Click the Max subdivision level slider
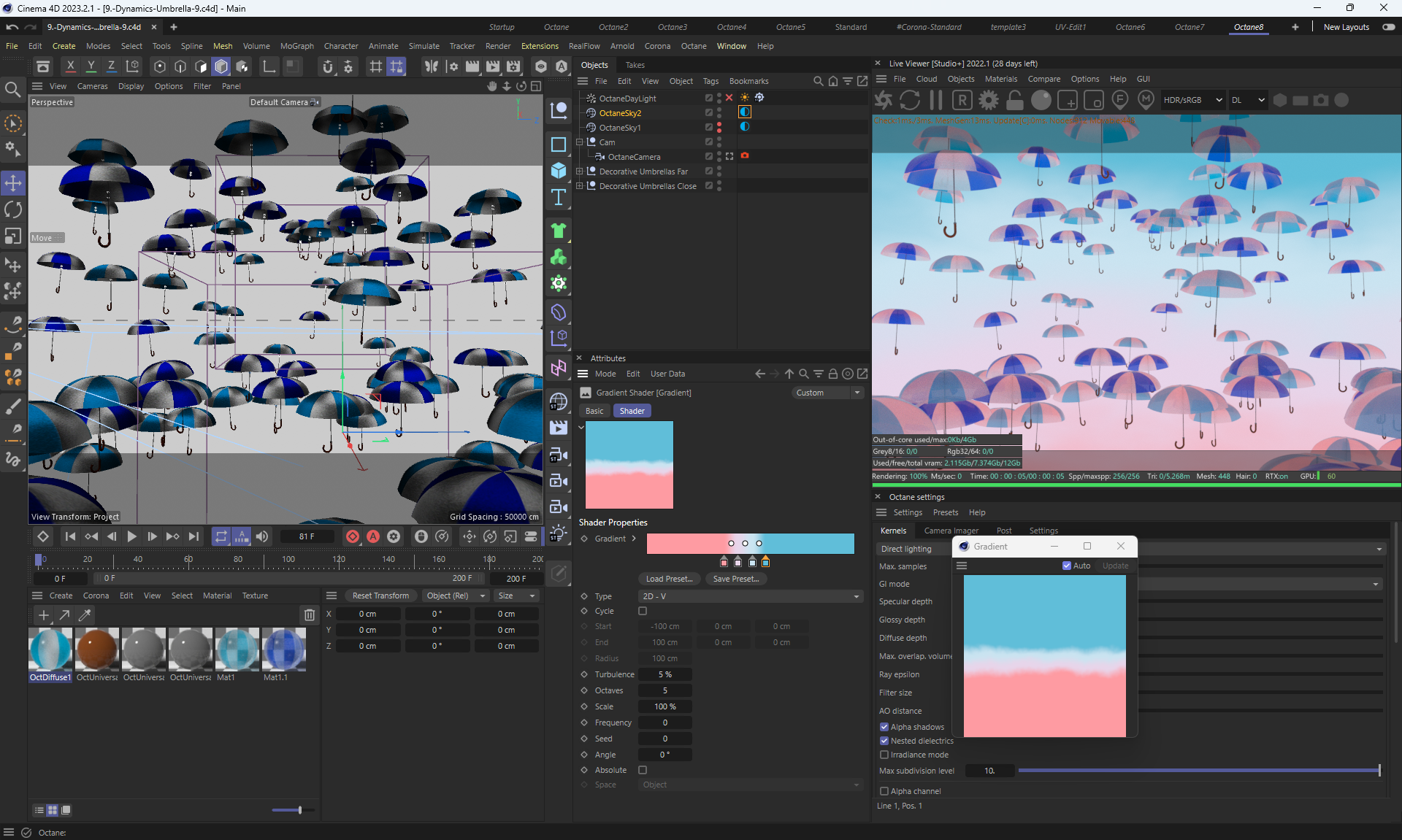Viewport: 1402px width, 840px height. pyautogui.click(x=1198, y=771)
